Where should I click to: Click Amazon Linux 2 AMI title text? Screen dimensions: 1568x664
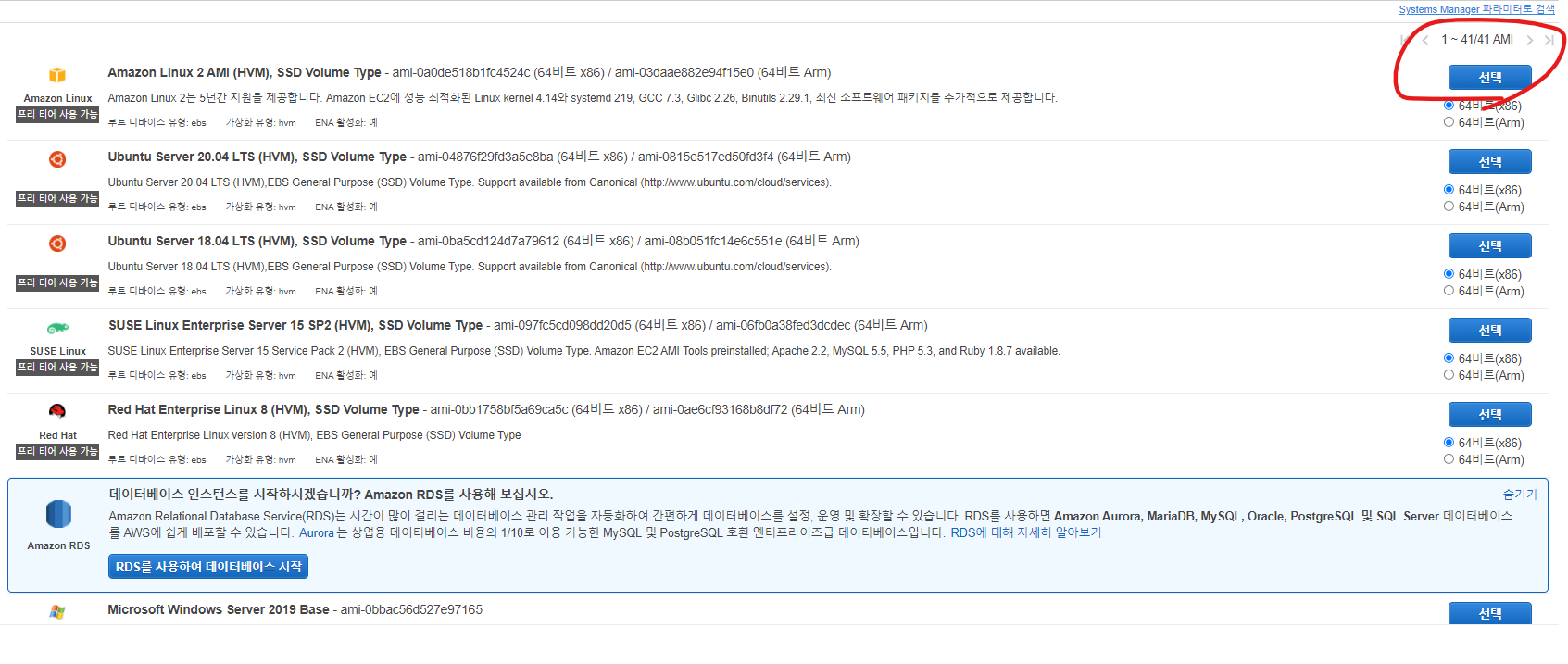click(x=245, y=72)
